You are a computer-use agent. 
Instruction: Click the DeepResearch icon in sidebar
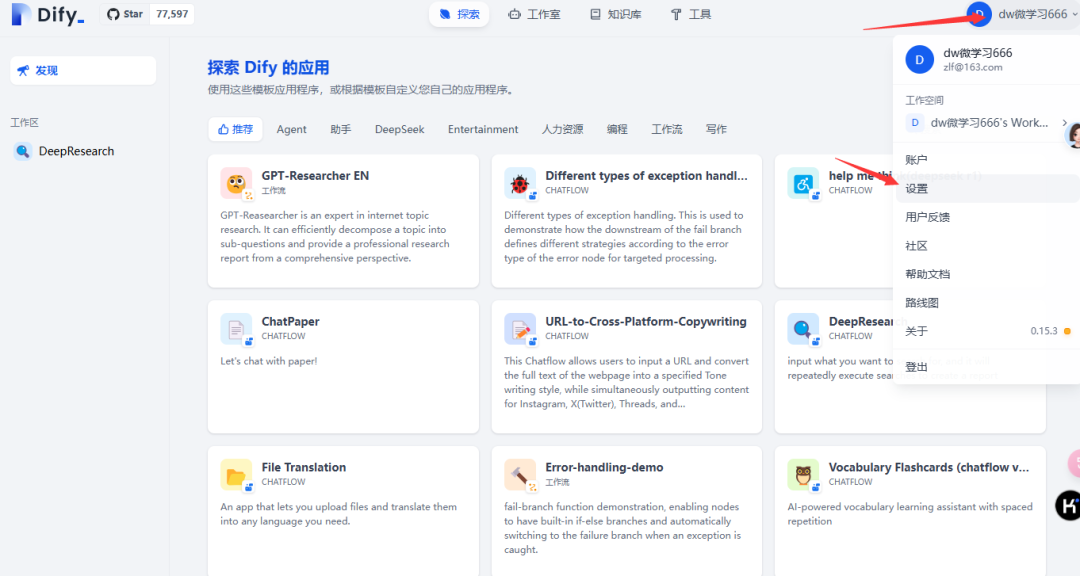click(23, 151)
